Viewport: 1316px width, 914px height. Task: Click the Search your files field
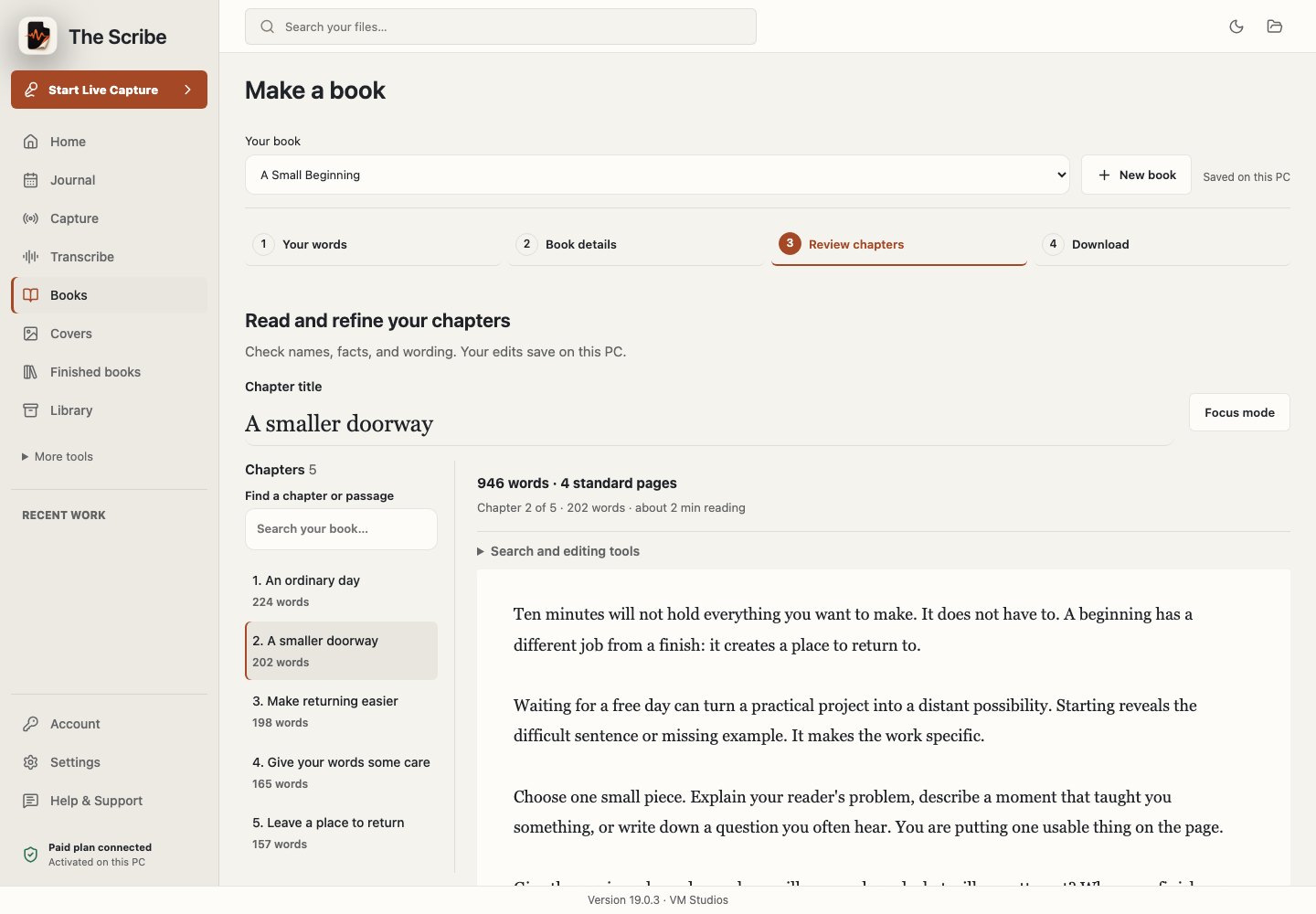[501, 27]
